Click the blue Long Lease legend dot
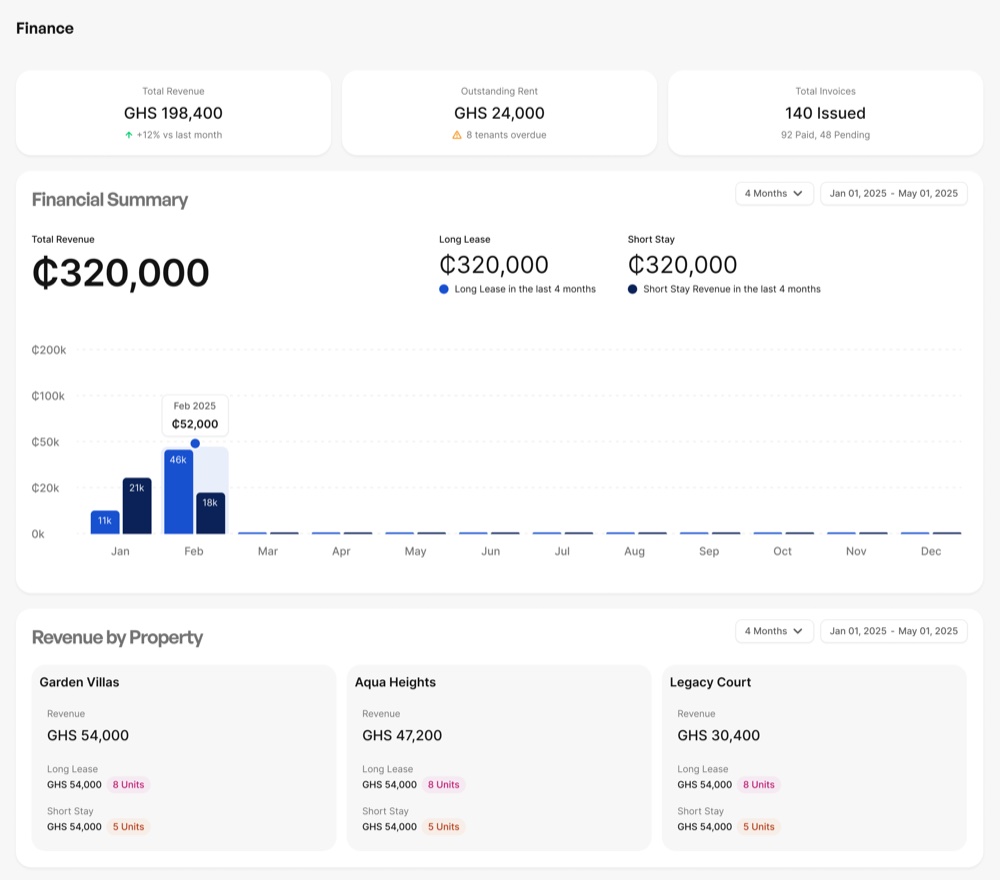Screen dimensions: 1000x880 point(444,289)
